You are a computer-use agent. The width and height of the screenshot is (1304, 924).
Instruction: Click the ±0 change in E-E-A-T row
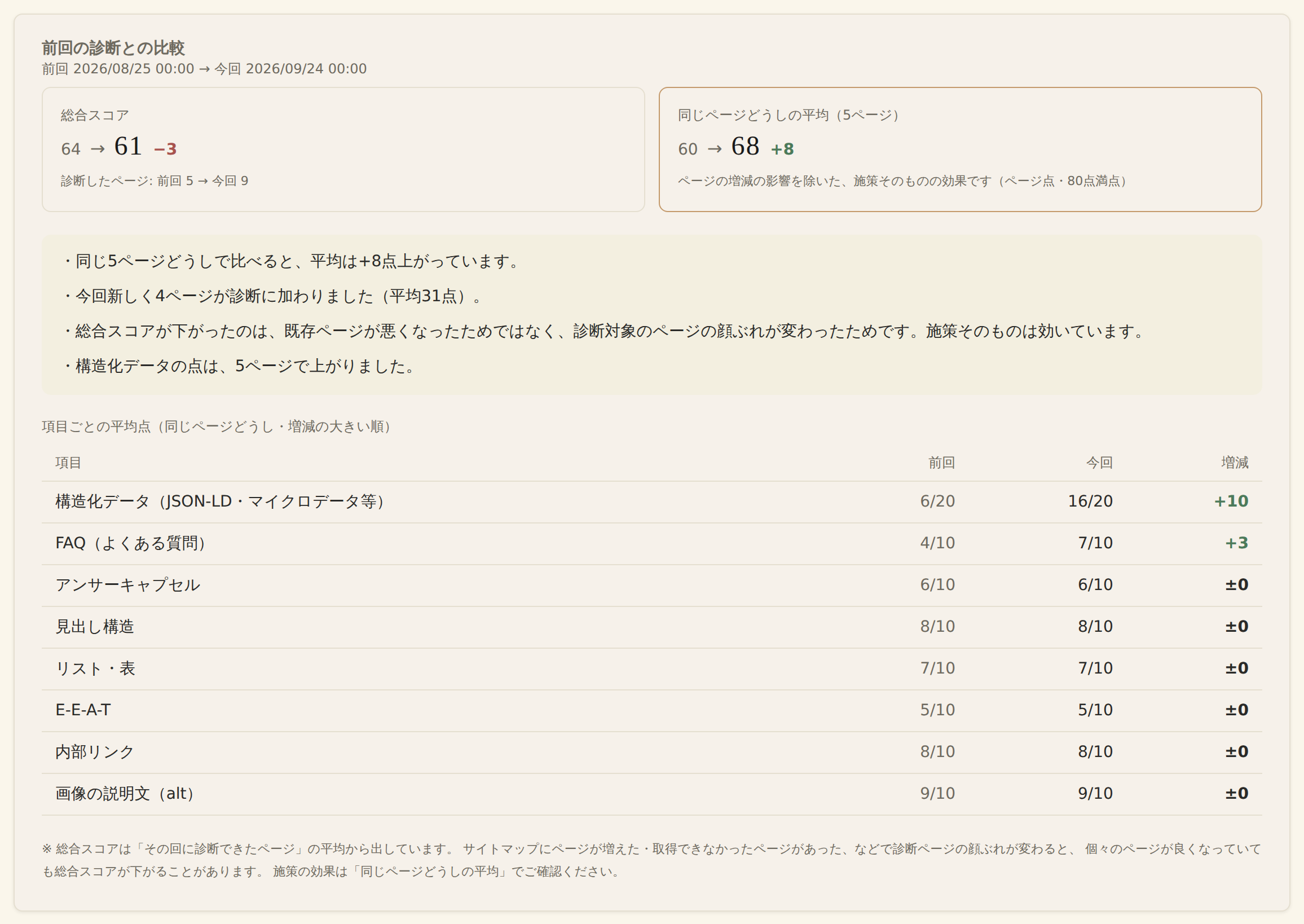1237,710
